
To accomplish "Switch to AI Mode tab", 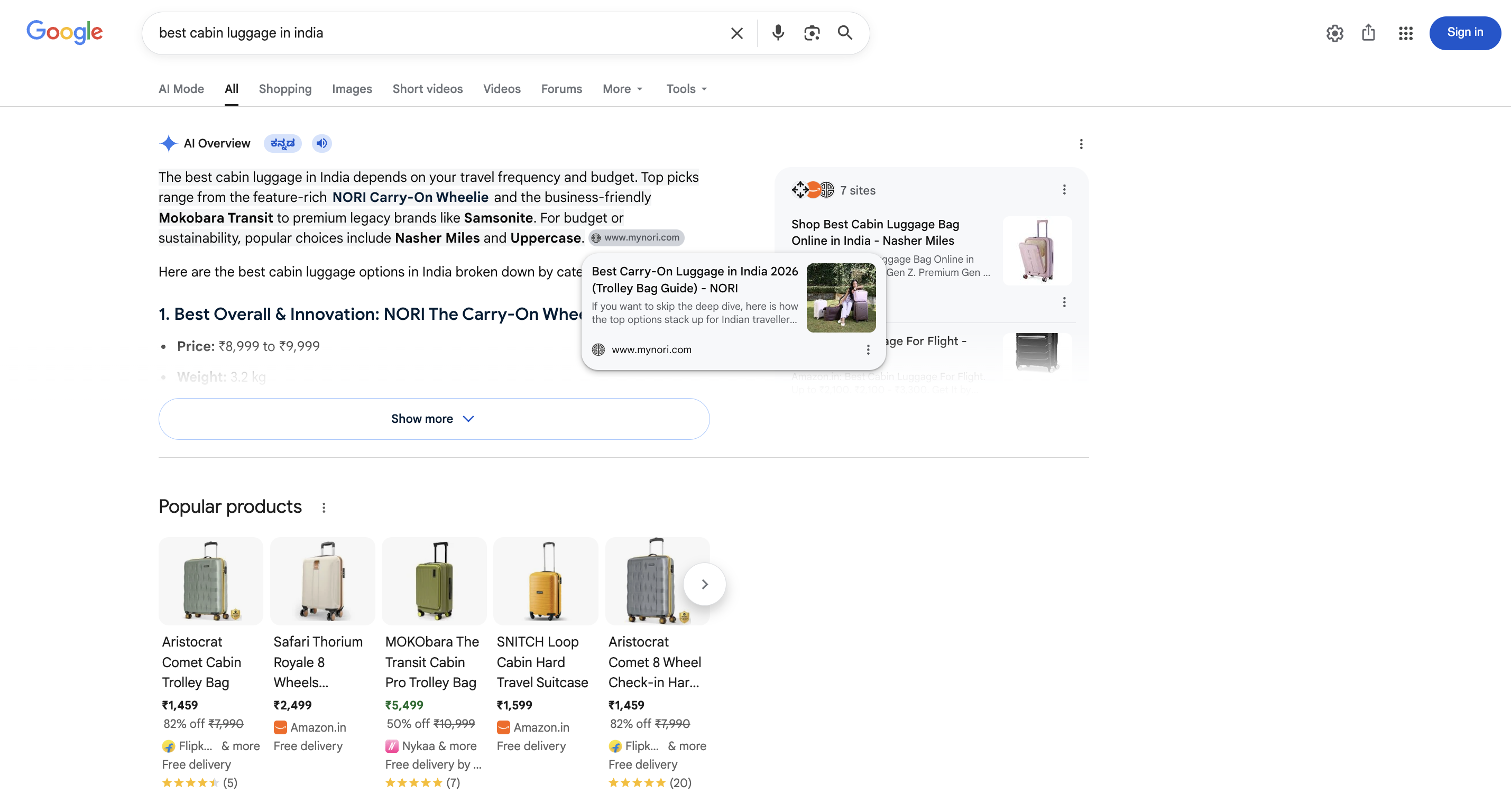I will point(181,89).
